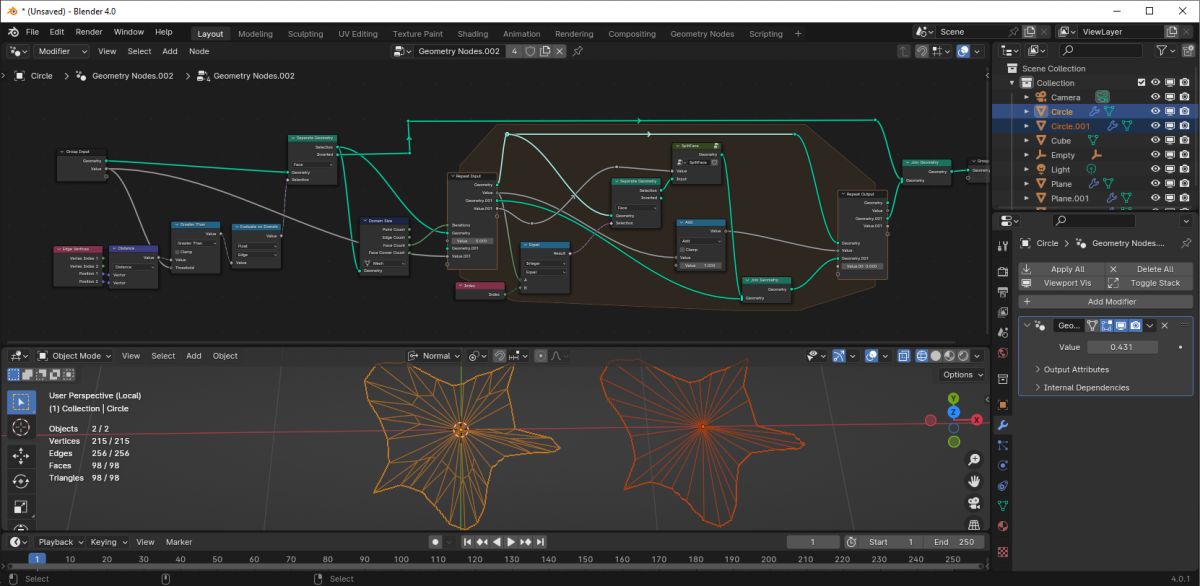The width and height of the screenshot is (1200, 586).
Task: Open the Object properties orange square tab
Action: [x=1003, y=405]
